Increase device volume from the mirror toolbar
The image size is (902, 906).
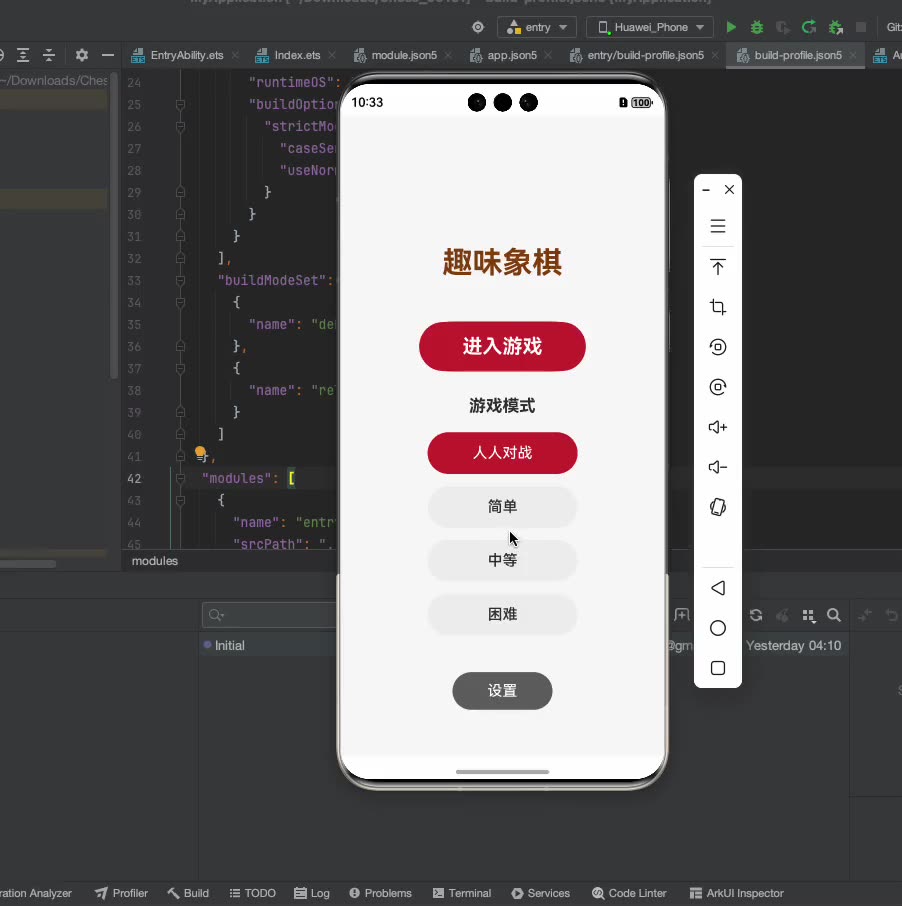click(717, 427)
